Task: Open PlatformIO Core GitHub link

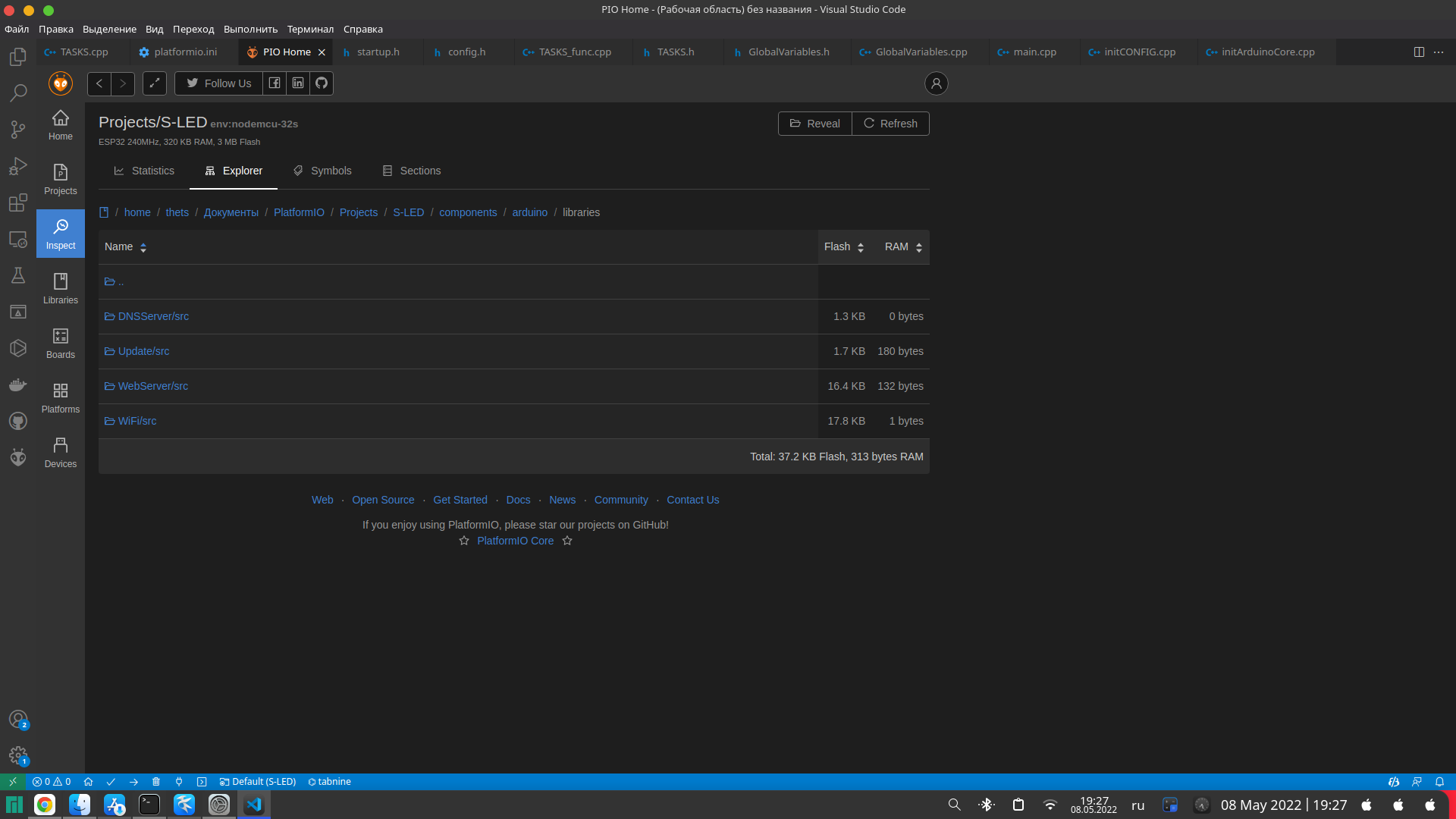Action: pos(515,541)
